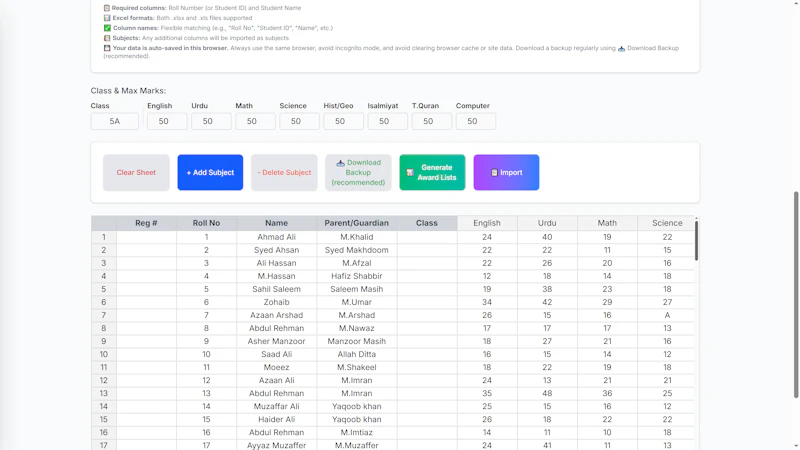The image size is (800, 450).
Task: Download a backup of the sheet
Action: (x=358, y=172)
